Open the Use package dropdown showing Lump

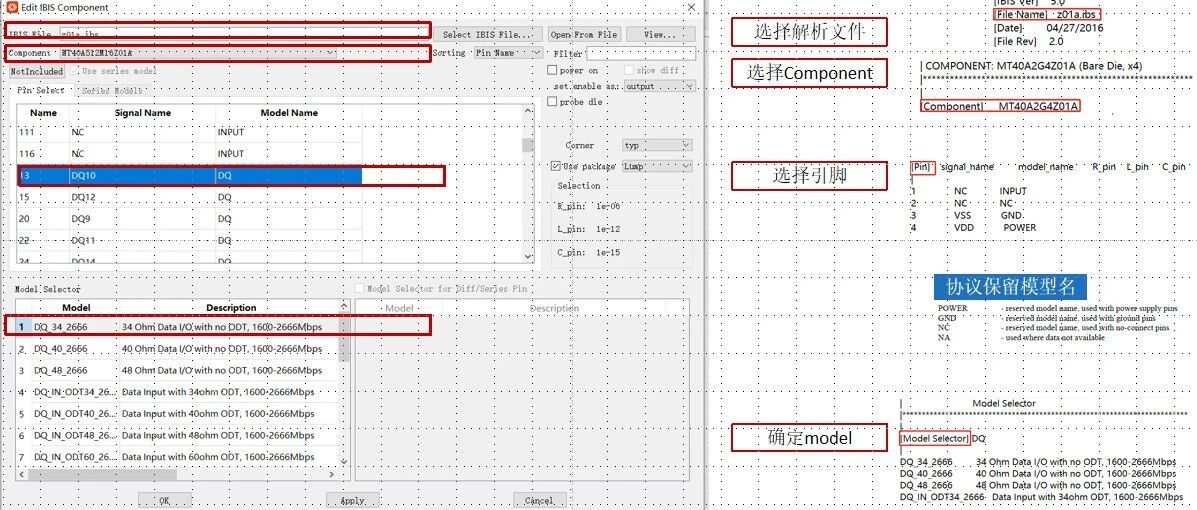(x=657, y=166)
